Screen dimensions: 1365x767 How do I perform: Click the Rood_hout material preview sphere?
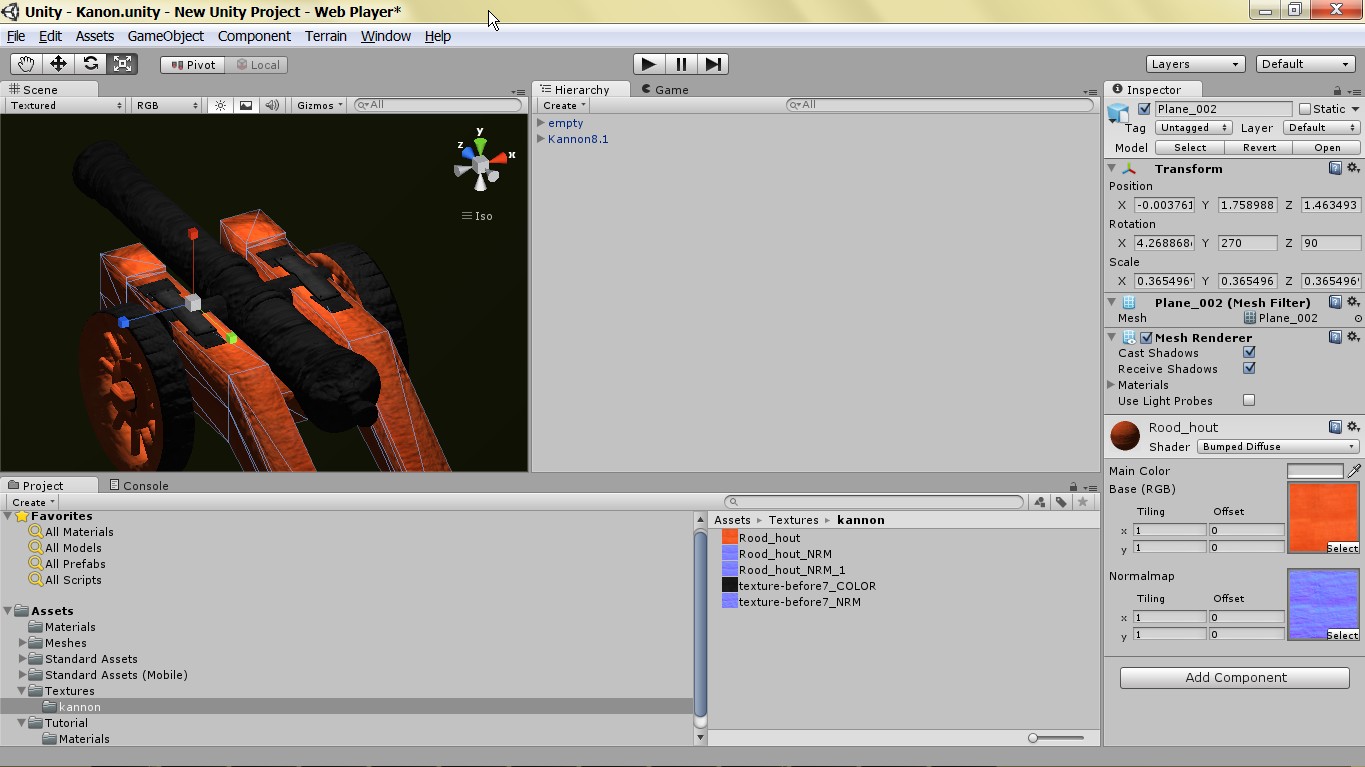pyautogui.click(x=1125, y=437)
